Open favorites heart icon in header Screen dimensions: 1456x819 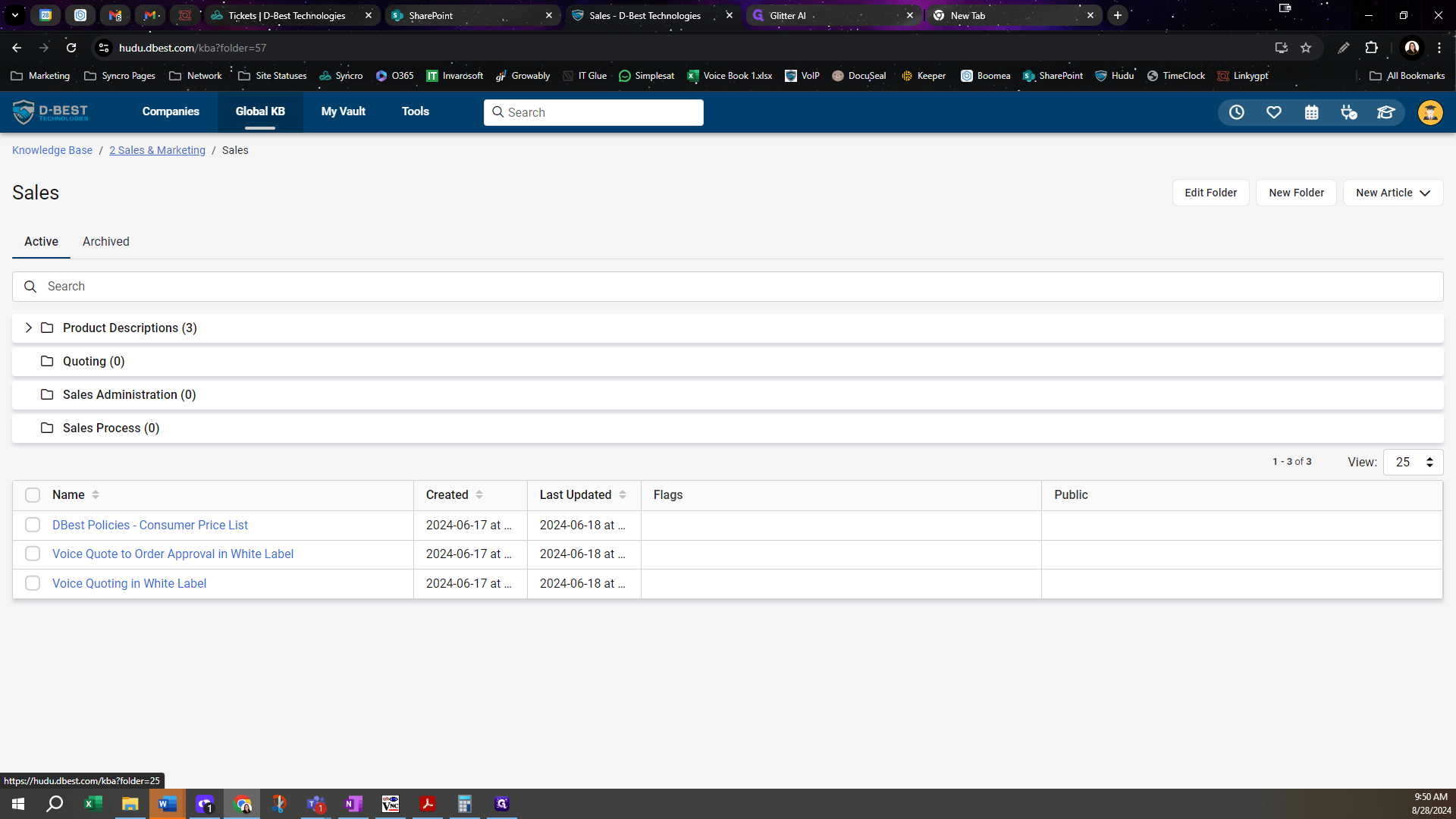pos(1274,112)
